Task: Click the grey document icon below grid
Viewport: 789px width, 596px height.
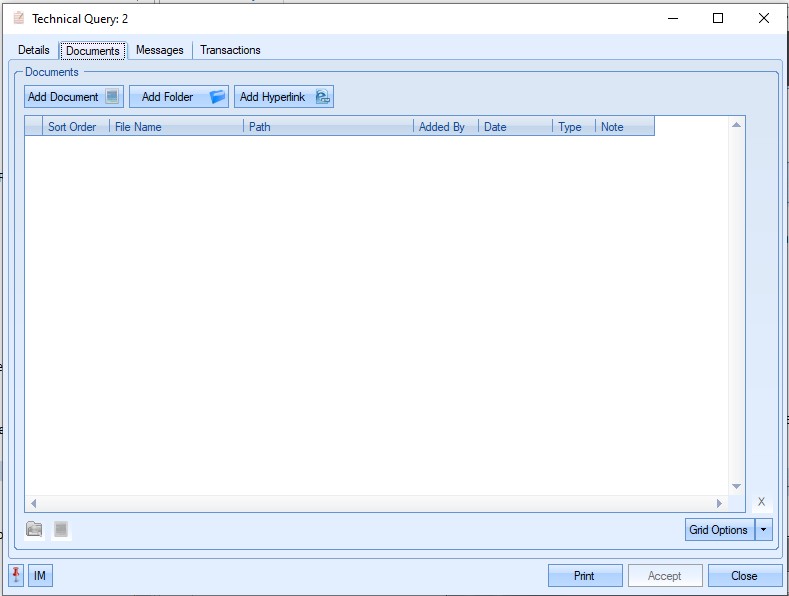Action: (x=61, y=529)
